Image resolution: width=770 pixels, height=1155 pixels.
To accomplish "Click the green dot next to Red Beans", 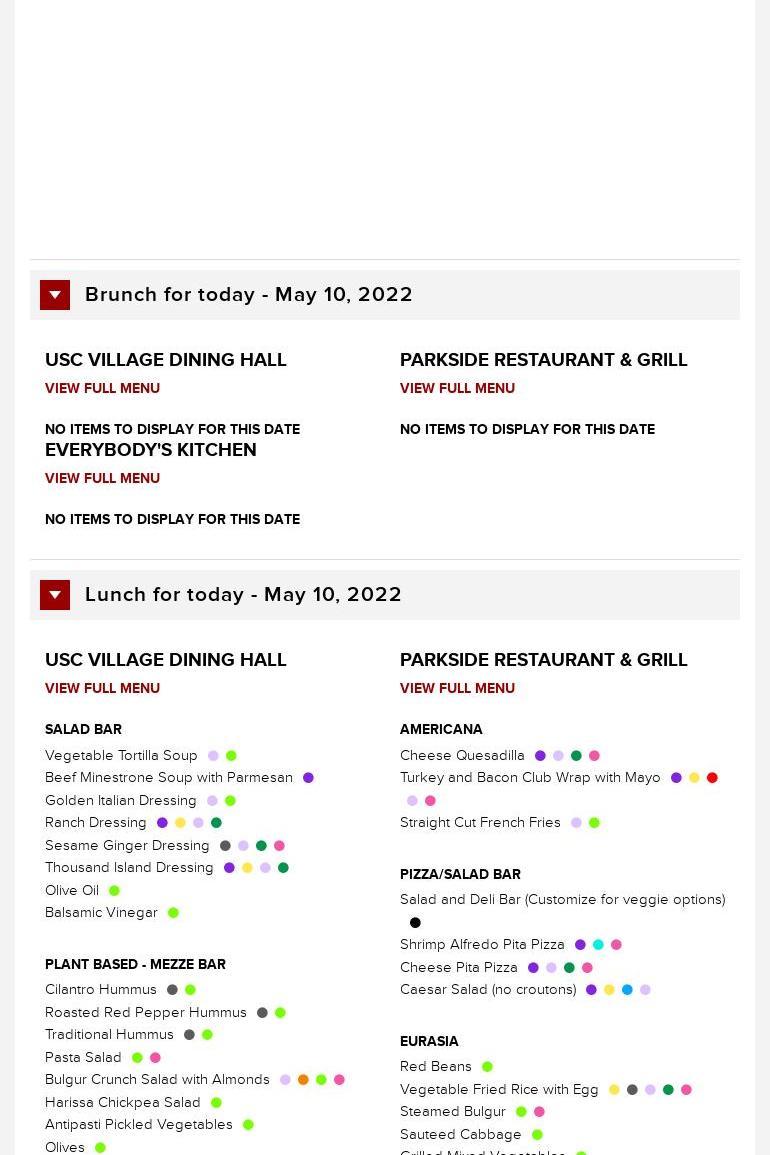I will 487,1067.
